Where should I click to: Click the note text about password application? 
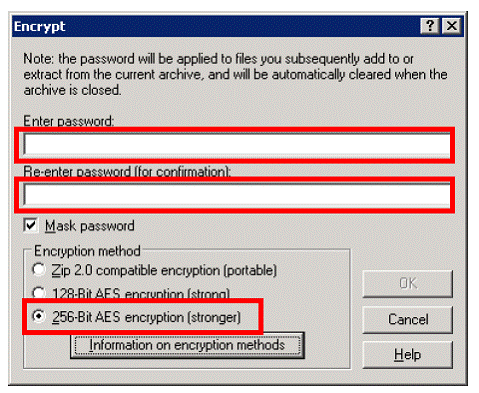click(235, 74)
